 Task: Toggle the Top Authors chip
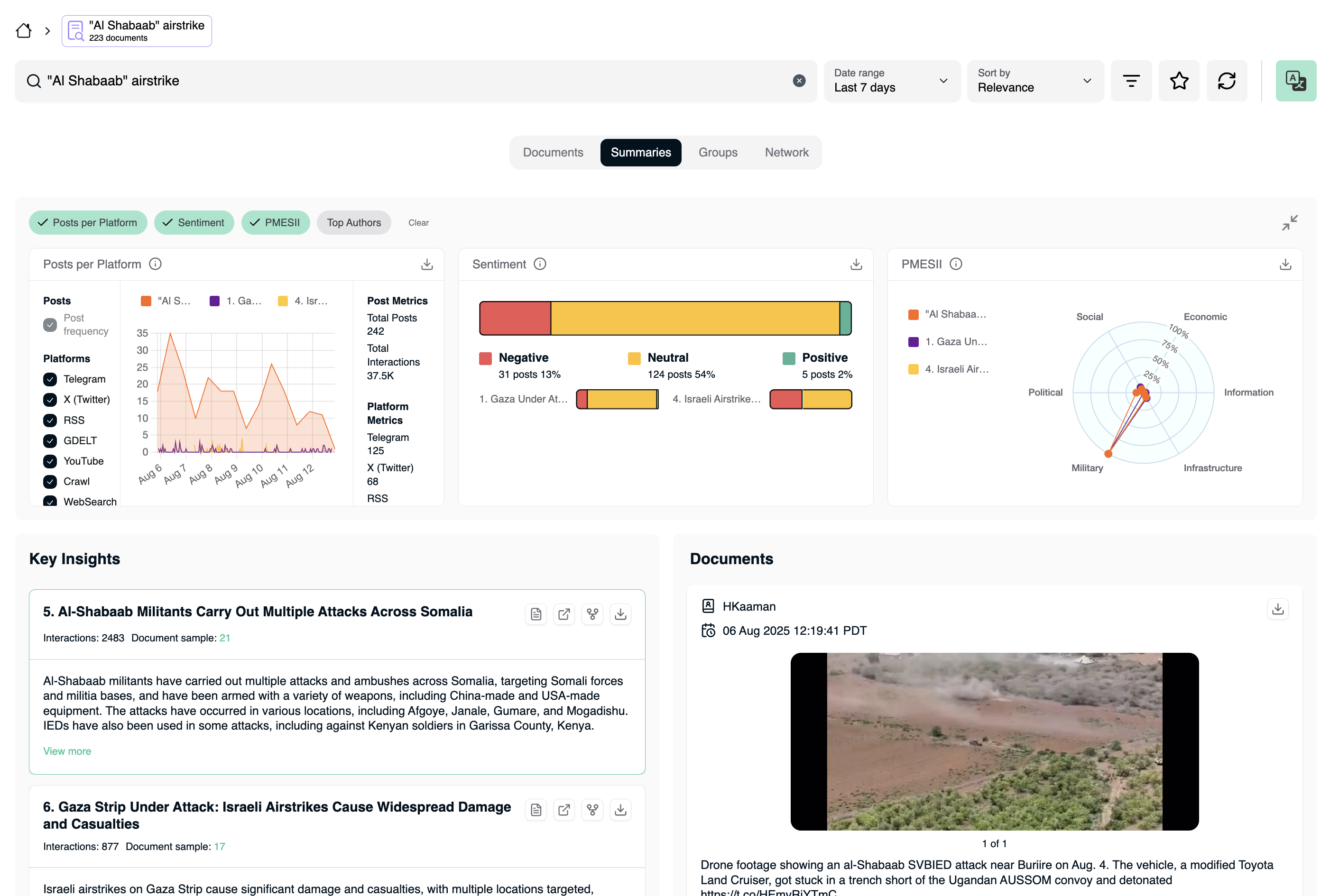coord(354,222)
